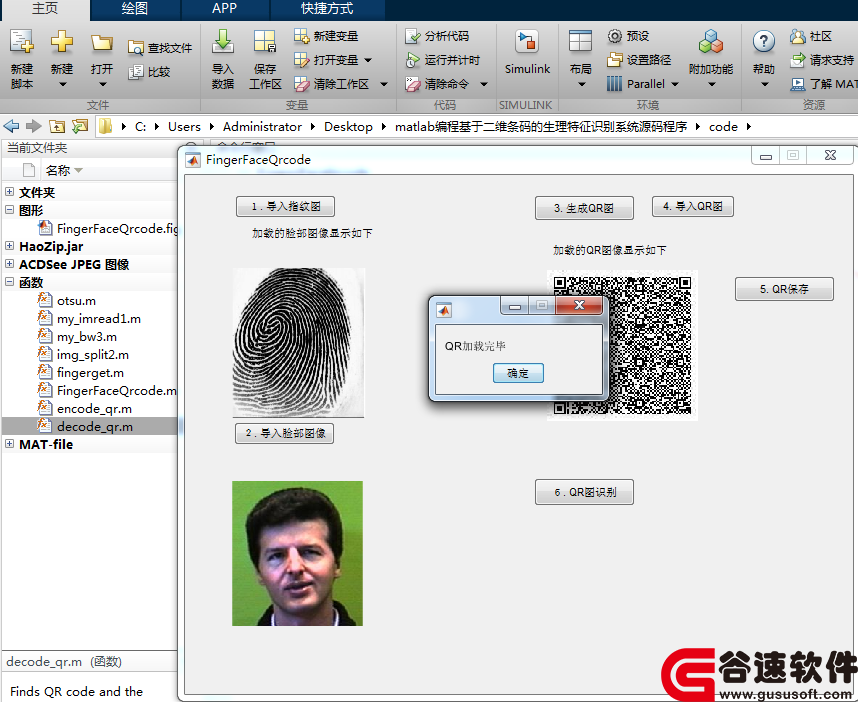This screenshot has width=858, height=702.
Task: Expand the 文件夹 group in file browser
Action: pyautogui.click(x=9, y=192)
